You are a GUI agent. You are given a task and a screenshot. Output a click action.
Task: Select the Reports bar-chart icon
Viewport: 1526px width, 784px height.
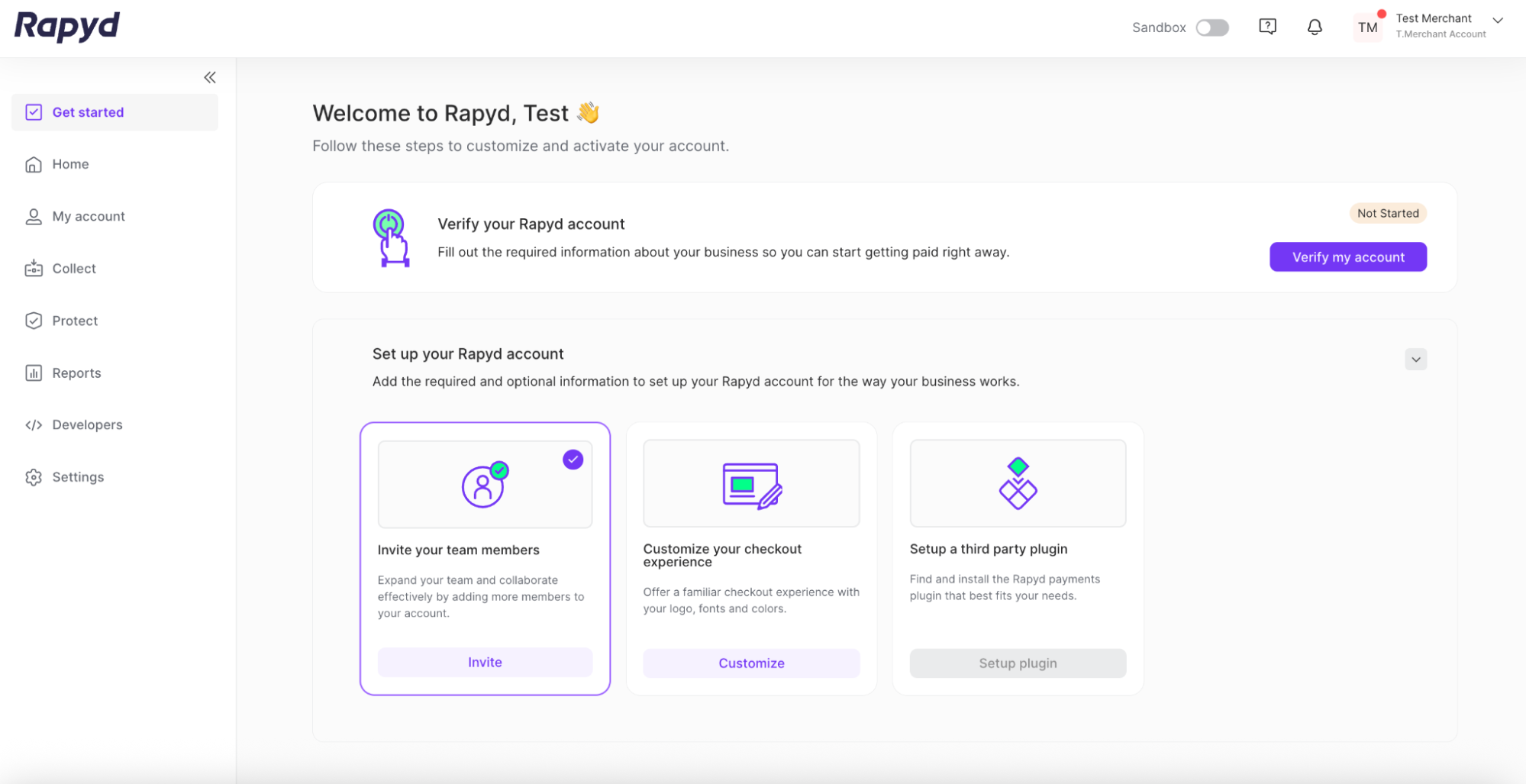pyautogui.click(x=34, y=373)
